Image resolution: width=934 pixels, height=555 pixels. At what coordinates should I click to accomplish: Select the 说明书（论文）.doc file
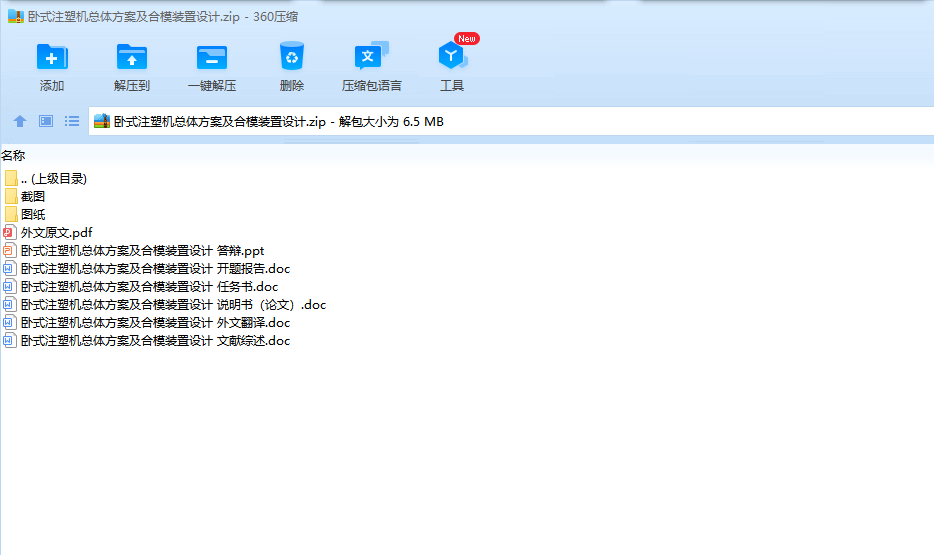pos(164,304)
